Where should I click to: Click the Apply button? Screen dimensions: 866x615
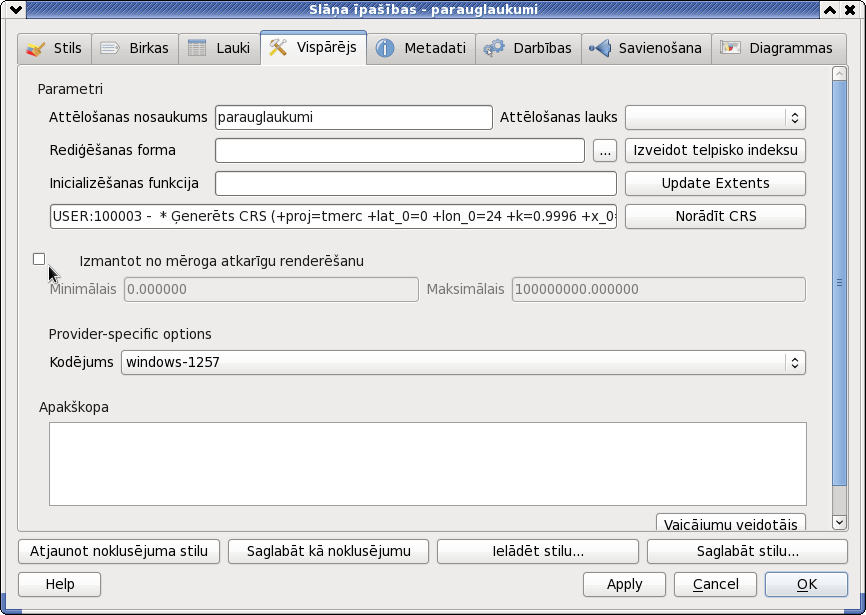tap(624, 584)
